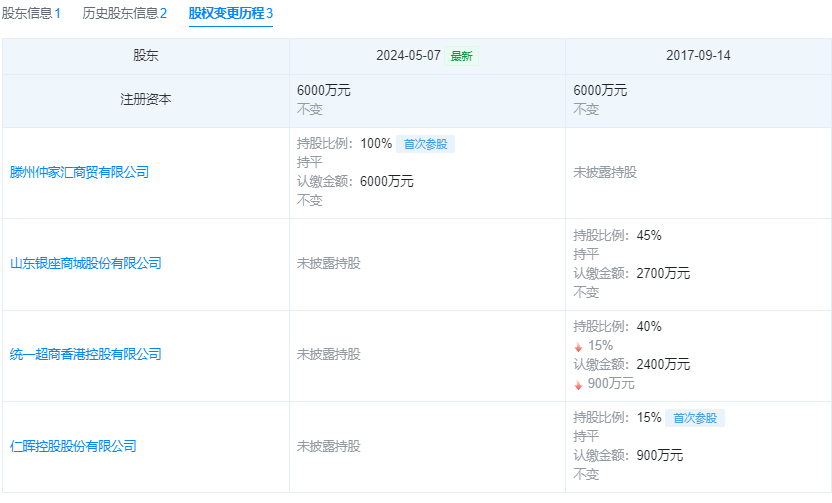The height and width of the screenshot is (503, 832).
Task: Open 滕州仲家汇商贸有限公司 shareholder link
Action: point(80,172)
